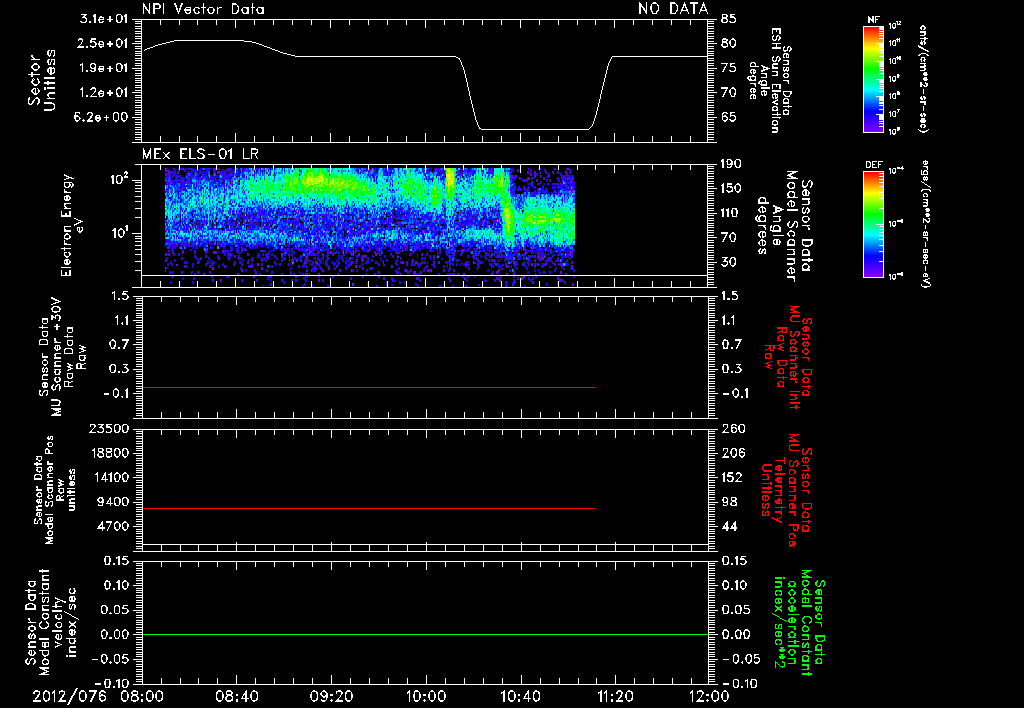Viewport: 1024px width, 708px height.
Task: Click the '9400' scanner position tick
Action: (112, 502)
